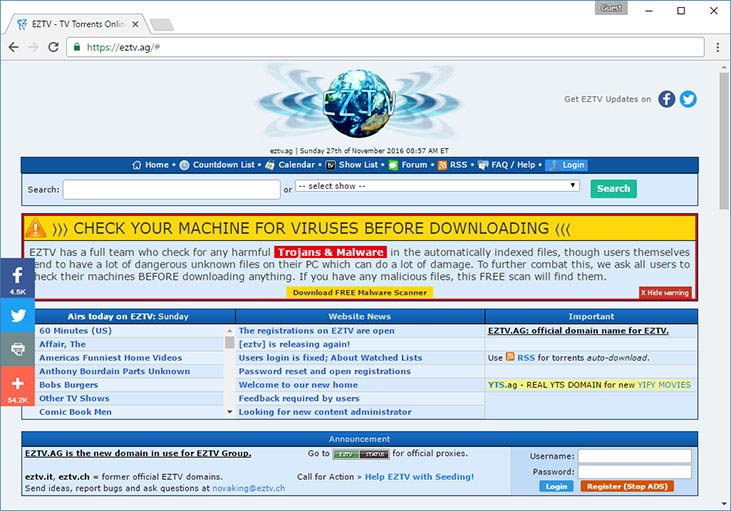Click the Login link in navigation bar
731x511 pixels.
(566, 165)
